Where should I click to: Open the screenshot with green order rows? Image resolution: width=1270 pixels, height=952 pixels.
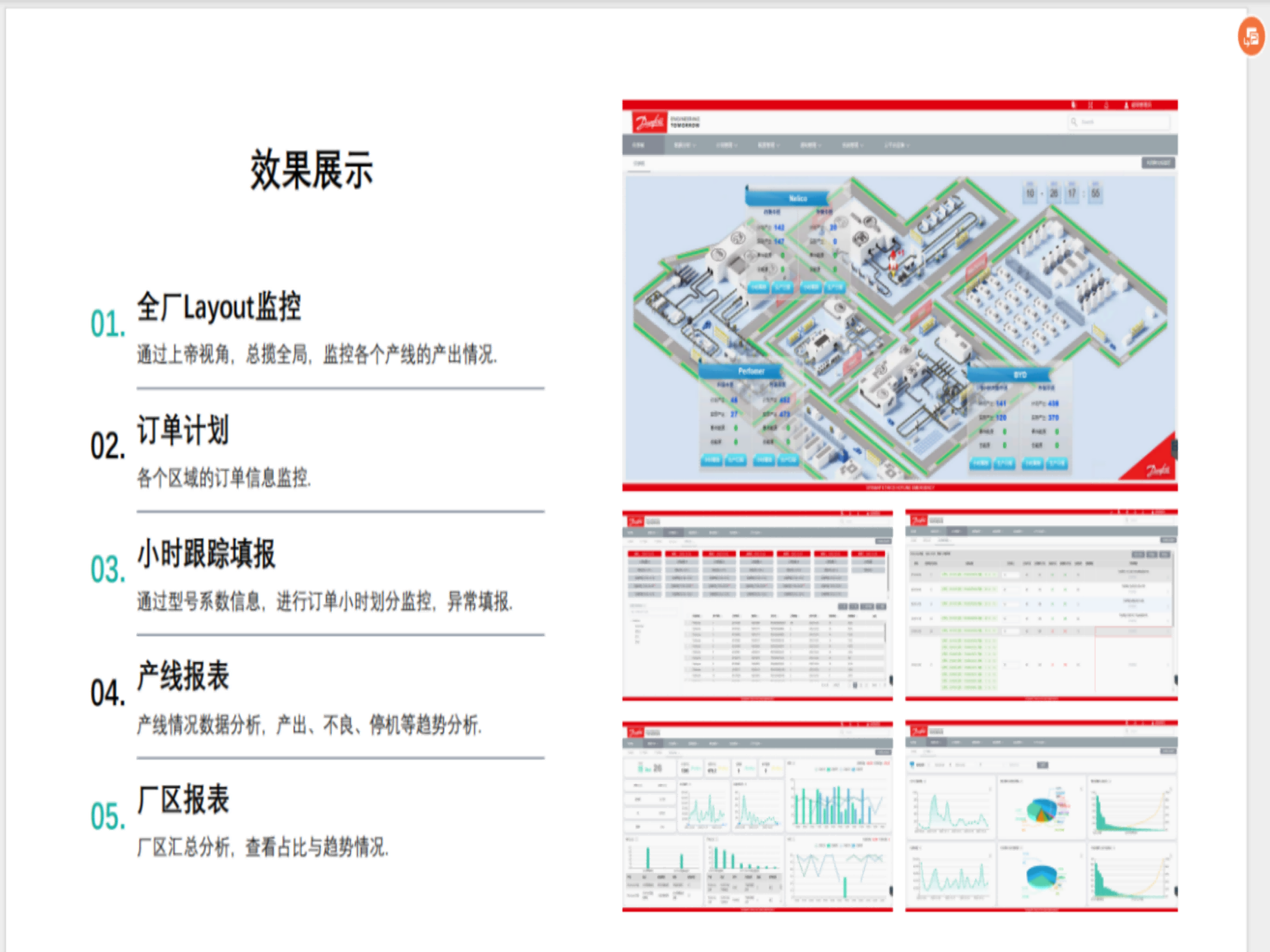1041,606
